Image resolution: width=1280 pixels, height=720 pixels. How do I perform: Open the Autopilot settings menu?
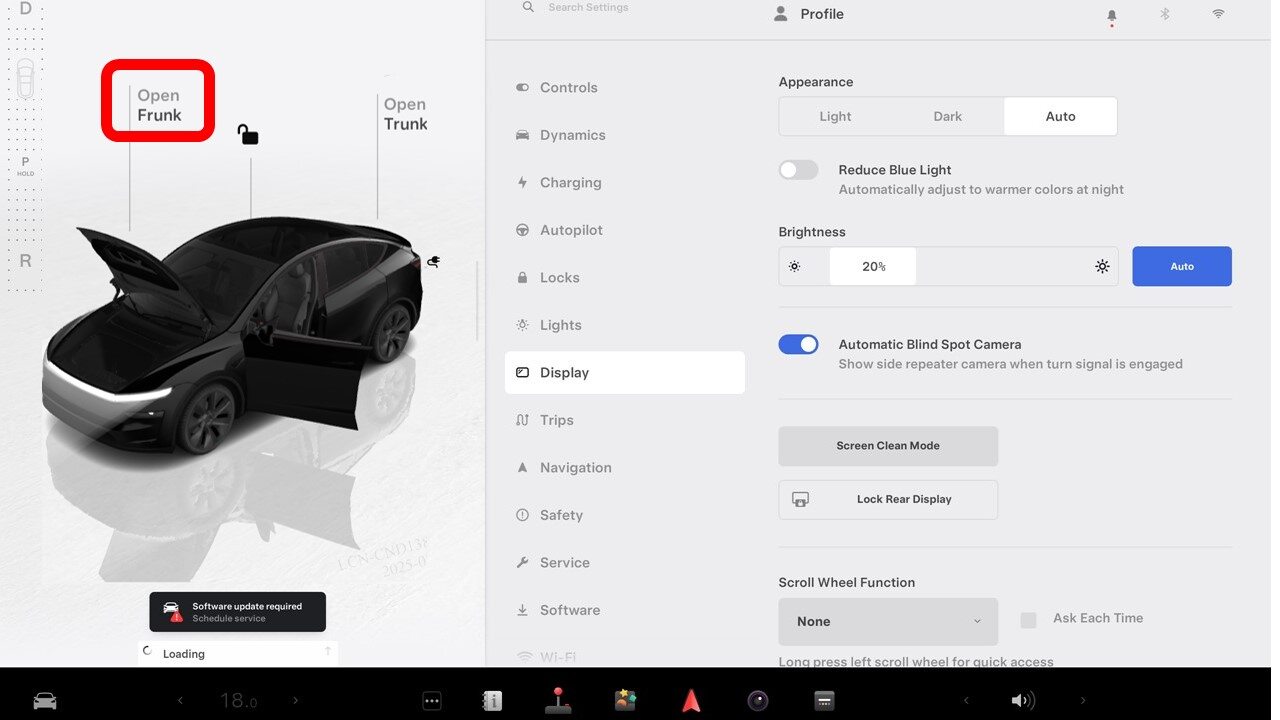tap(571, 230)
